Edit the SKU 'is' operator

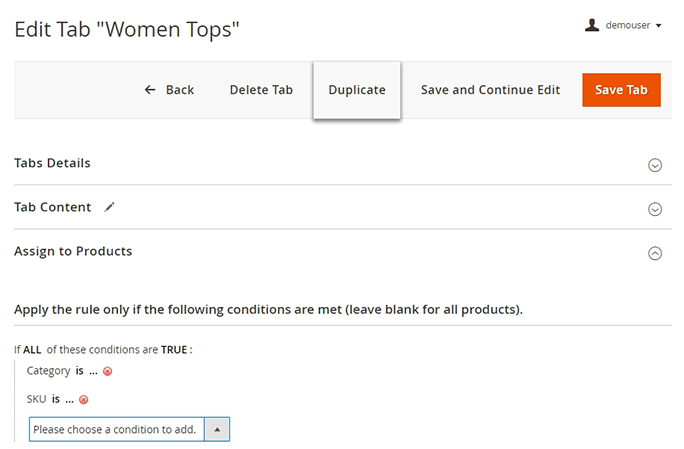click(x=55, y=400)
